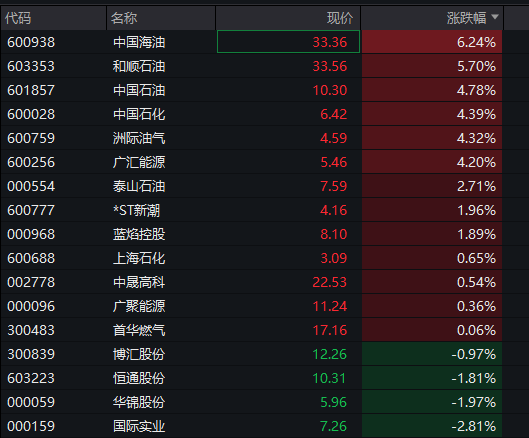Open the 泰山石油 row
This screenshot has height=438, width=529.
(x=139, y=186)
